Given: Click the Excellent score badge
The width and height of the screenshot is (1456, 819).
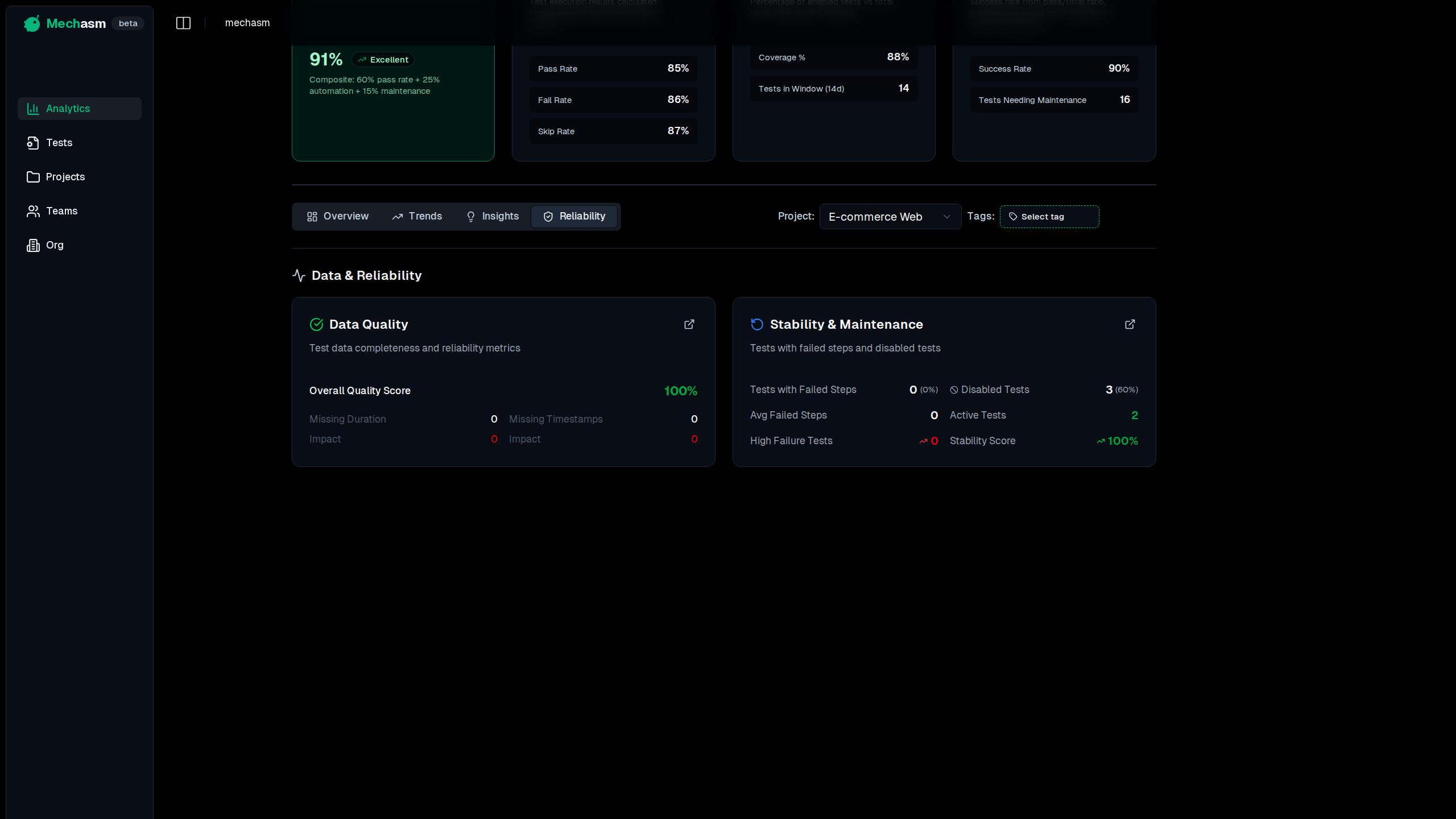Looking at the screenshot, I should 383,60.
